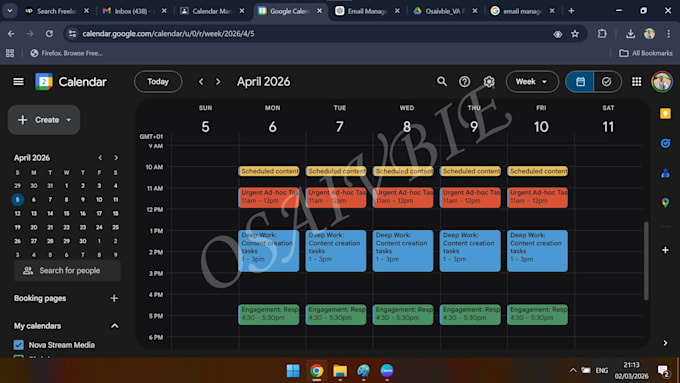This screenshot has width=680, height=383.
Task: Reload the page
Action: tap(49, 34)
